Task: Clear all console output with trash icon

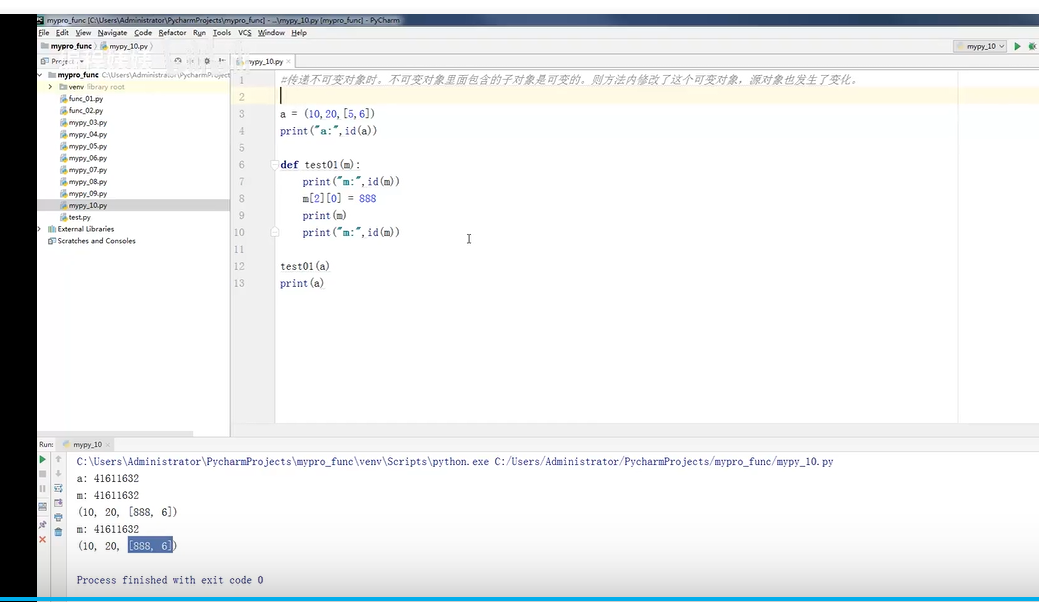Action: pos(58,531)
